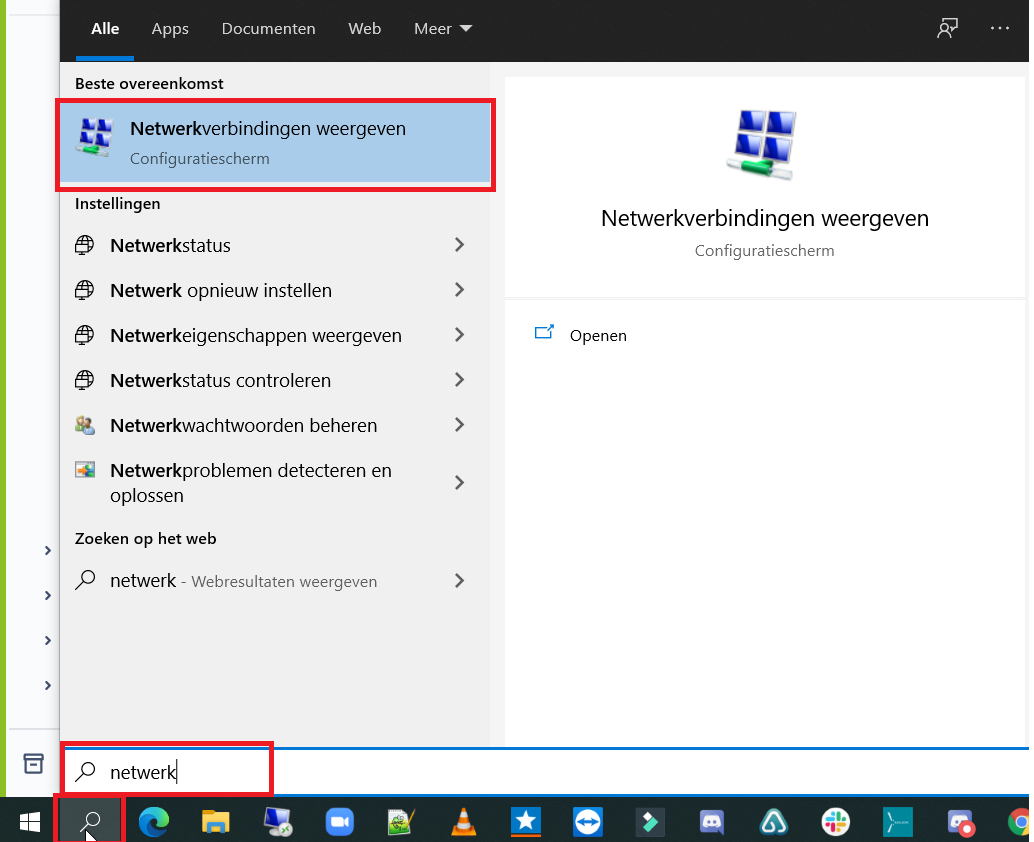Image resolution: width=1034 pixels, height=842 pixels.
Task: Switch to the Apps tab
Action: pyautogui.click(x=170, y=29)
